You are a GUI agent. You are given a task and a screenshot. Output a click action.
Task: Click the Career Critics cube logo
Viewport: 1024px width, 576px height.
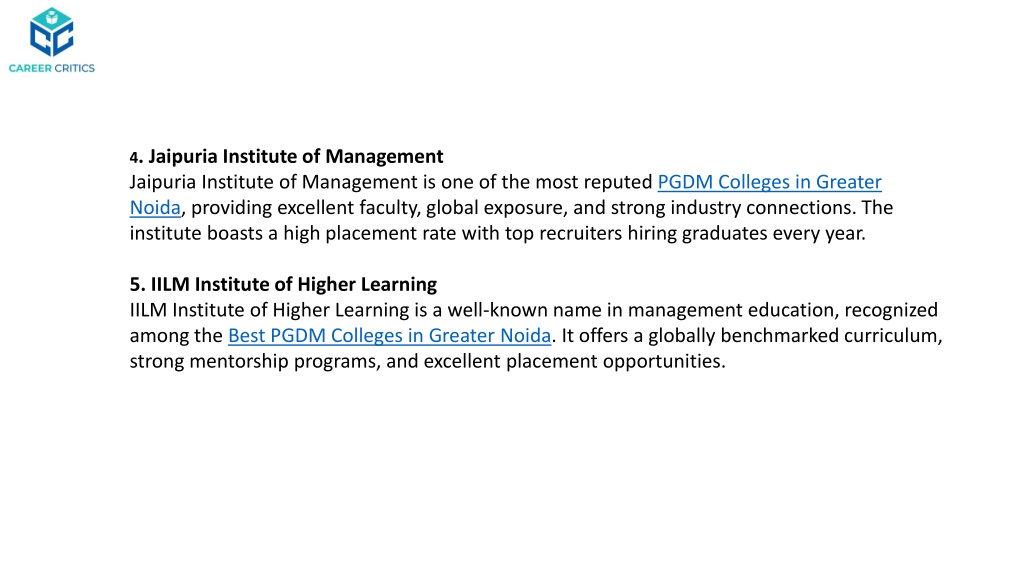[x=52, y=32]
